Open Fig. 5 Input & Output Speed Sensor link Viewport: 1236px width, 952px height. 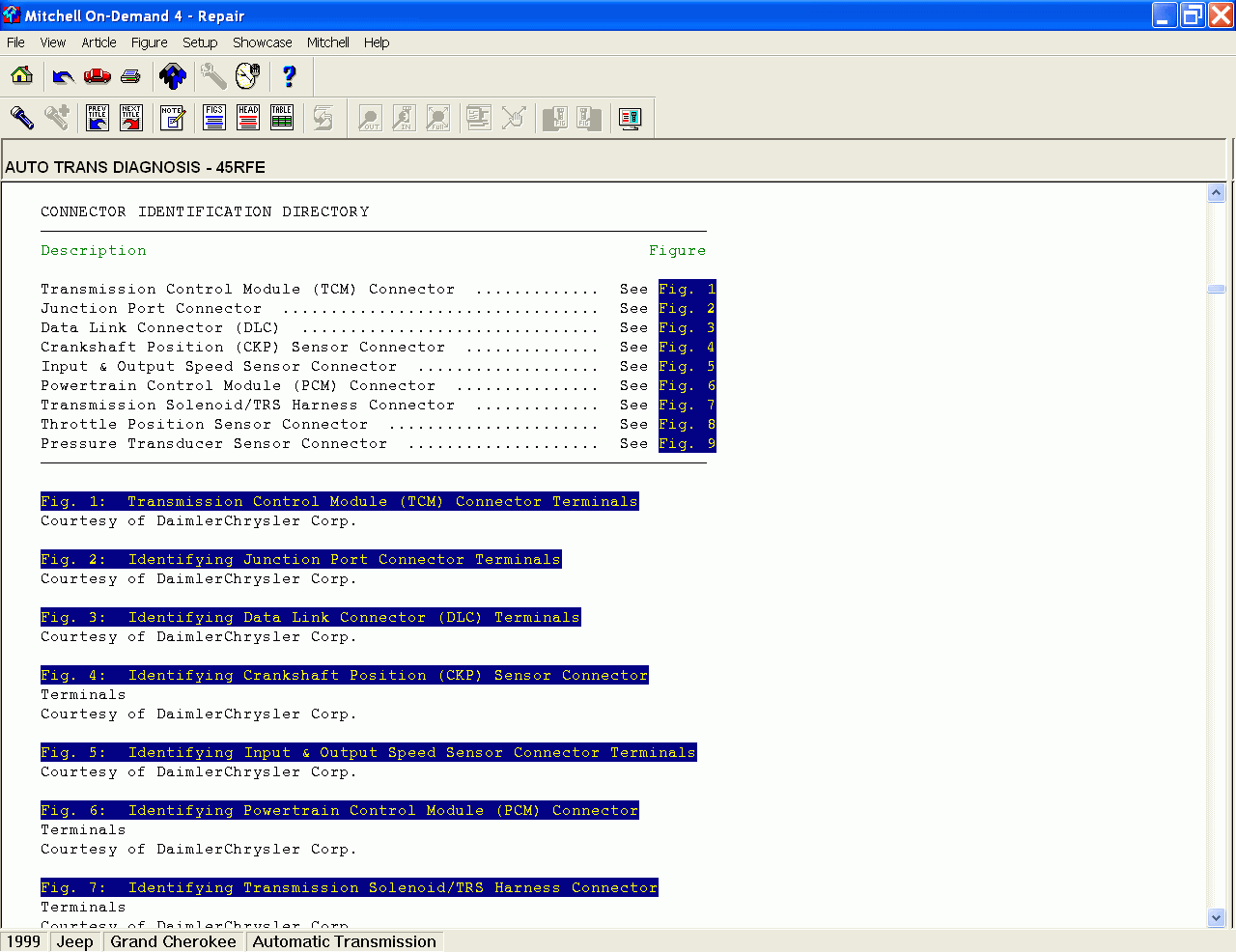[369, 752]
